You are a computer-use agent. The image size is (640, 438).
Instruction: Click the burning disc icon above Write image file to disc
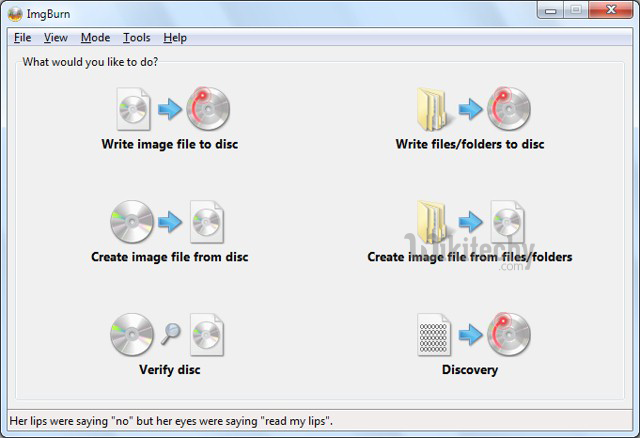[x=208, y=109]
